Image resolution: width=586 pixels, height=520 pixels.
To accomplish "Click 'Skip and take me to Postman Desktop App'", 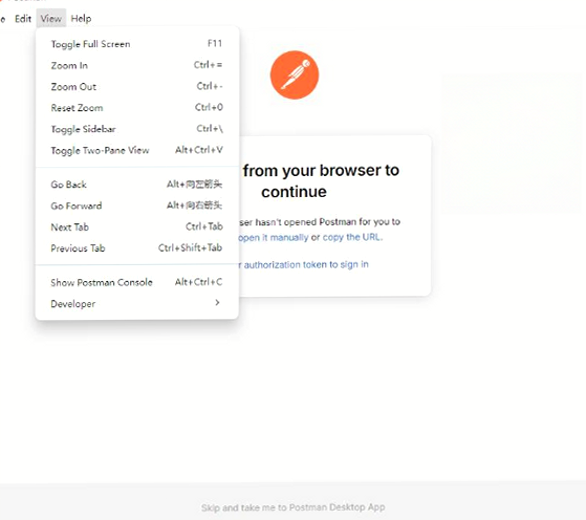I will click(x=293, y=507).
